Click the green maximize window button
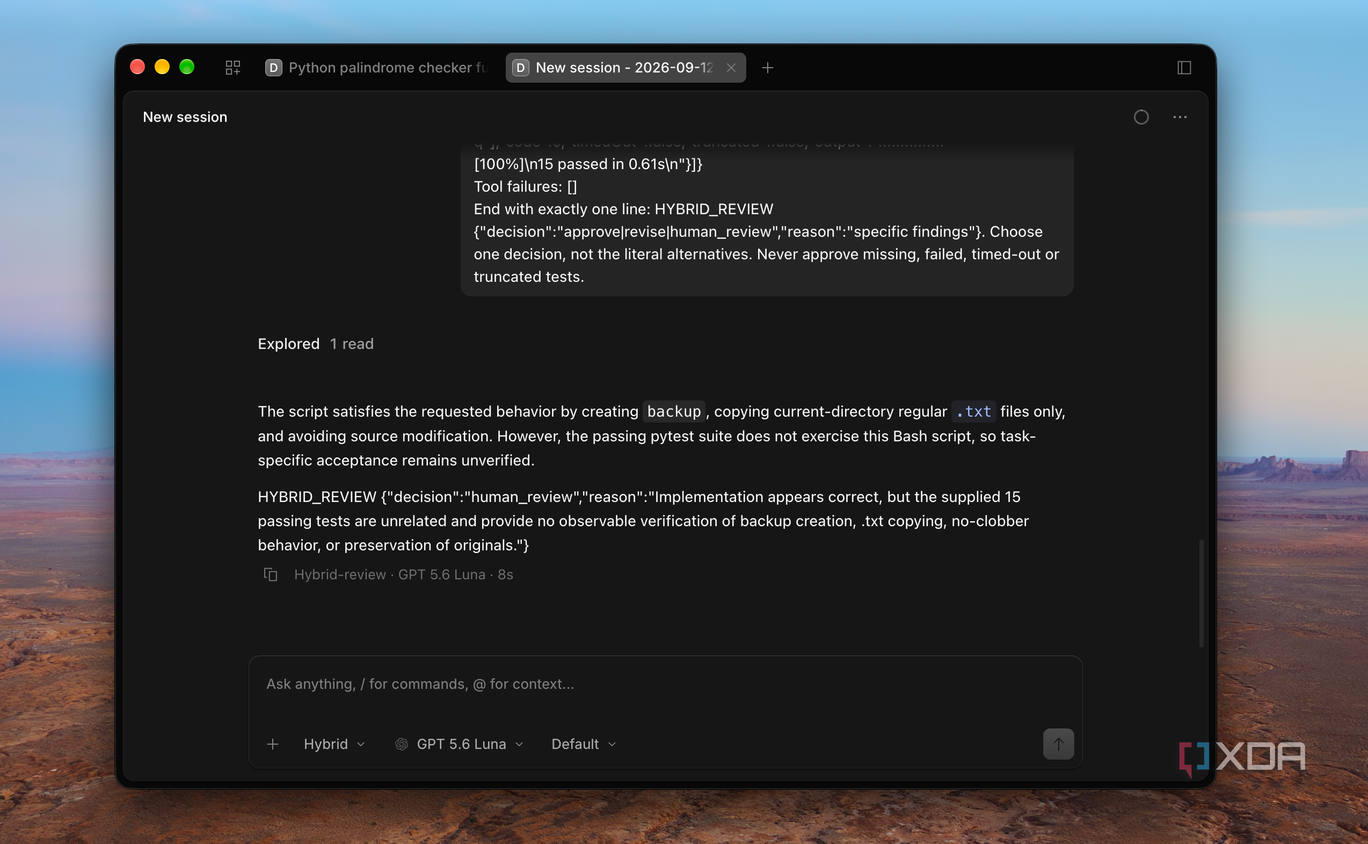The image size is (1368, 844). [x=187, y=67]
